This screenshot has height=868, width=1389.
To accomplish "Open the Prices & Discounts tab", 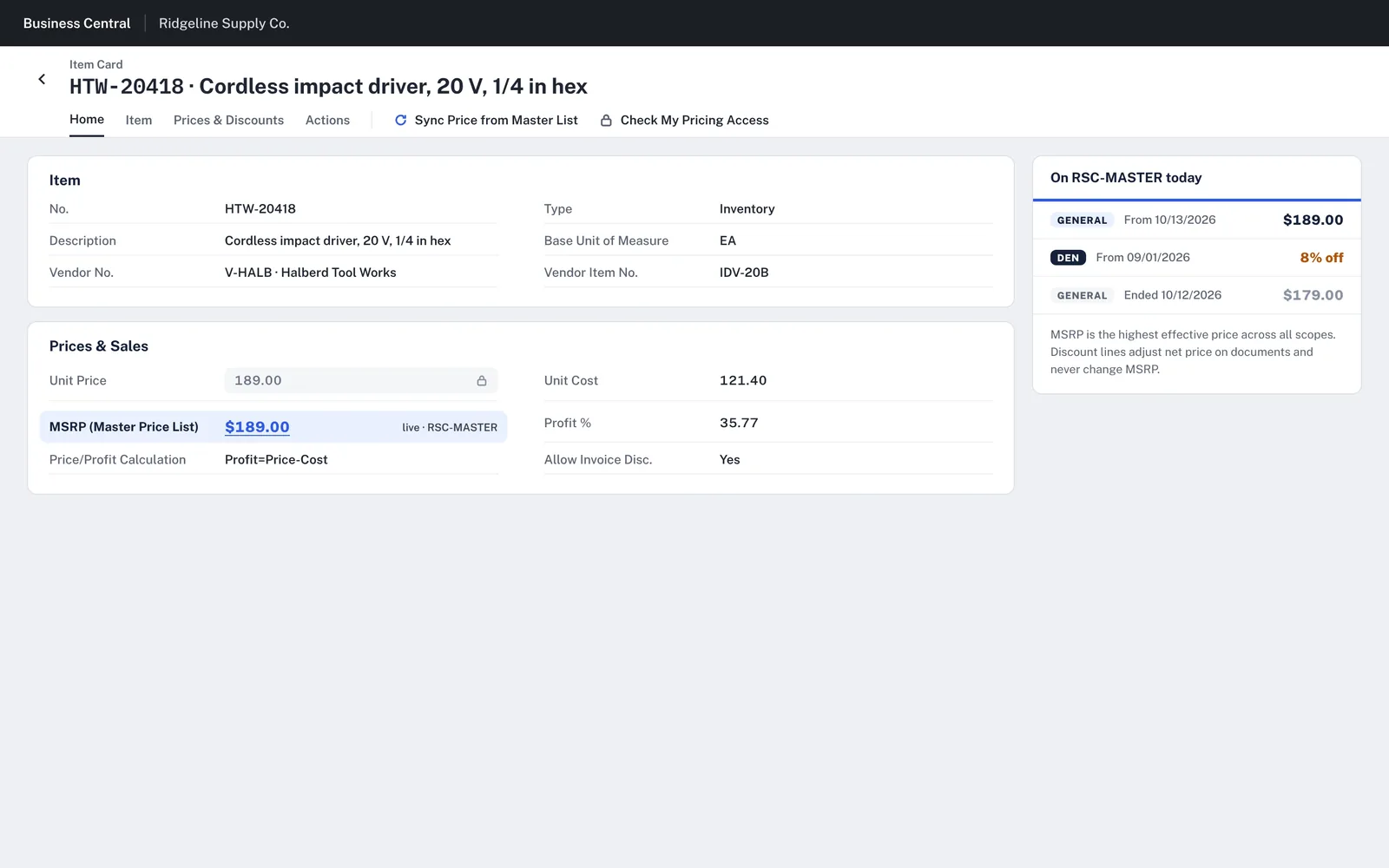I will pos(228,121).
